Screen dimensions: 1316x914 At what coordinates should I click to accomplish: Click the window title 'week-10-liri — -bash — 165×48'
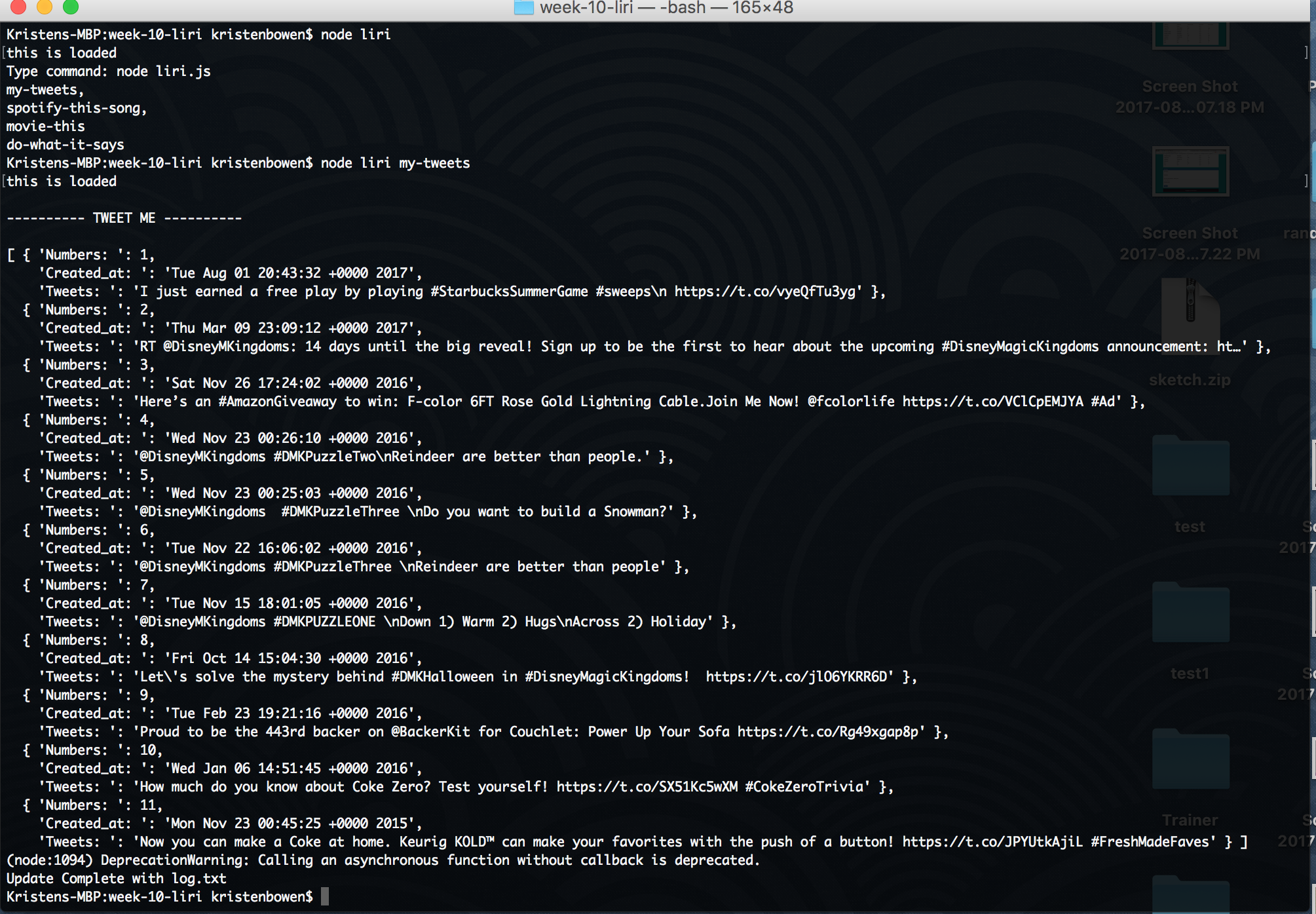(666, 8)
